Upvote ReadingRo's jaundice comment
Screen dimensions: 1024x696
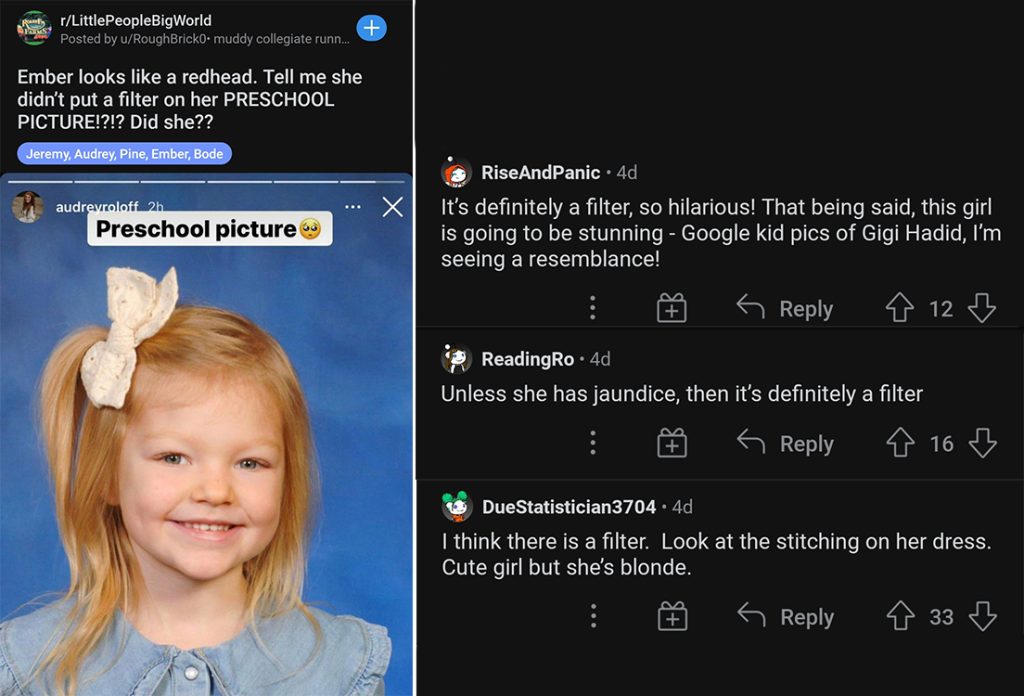(900, 443)
